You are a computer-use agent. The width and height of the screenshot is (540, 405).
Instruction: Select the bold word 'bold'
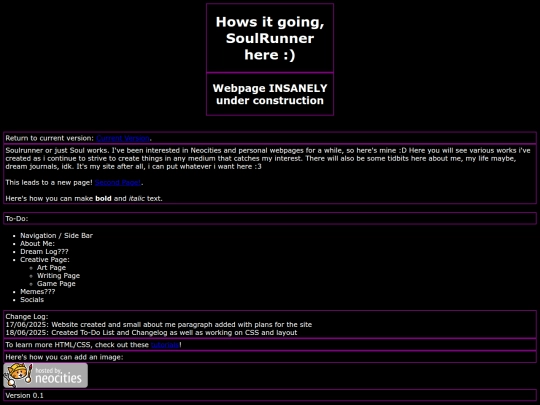[103, 198]
